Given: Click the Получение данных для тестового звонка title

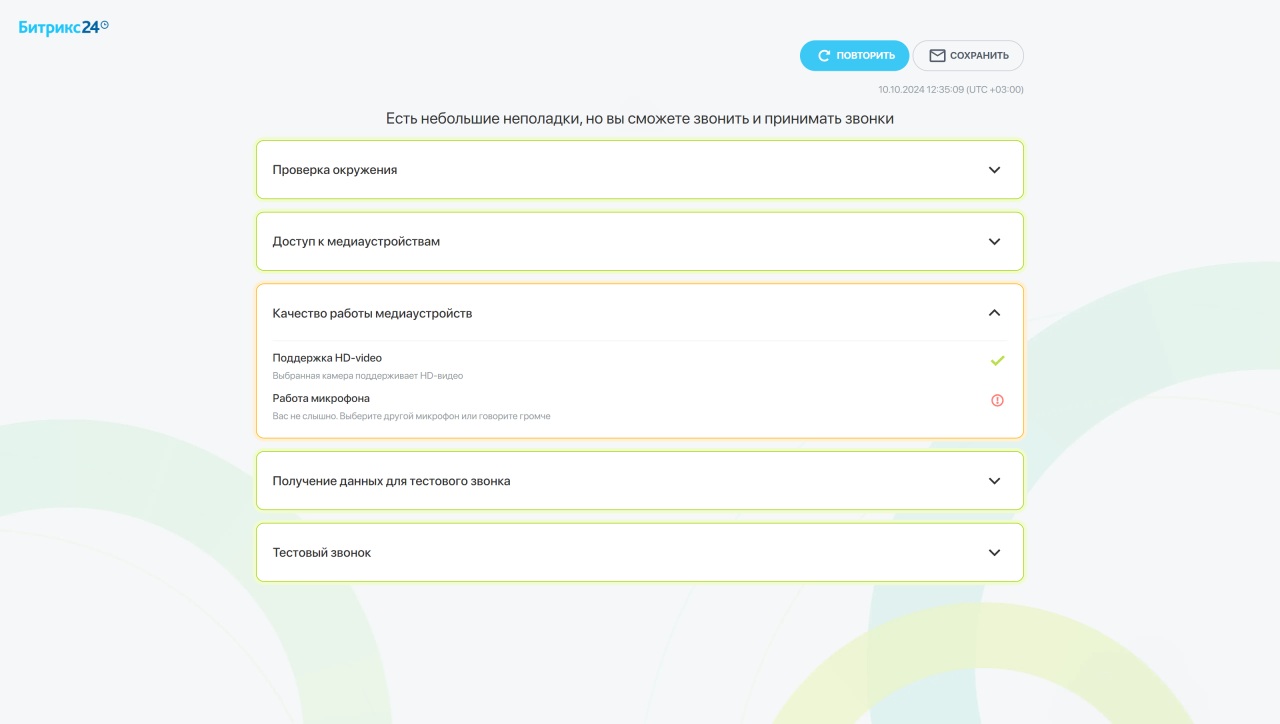Looking at the screenshot, I should pyautogui.click(x=391, y=481).
